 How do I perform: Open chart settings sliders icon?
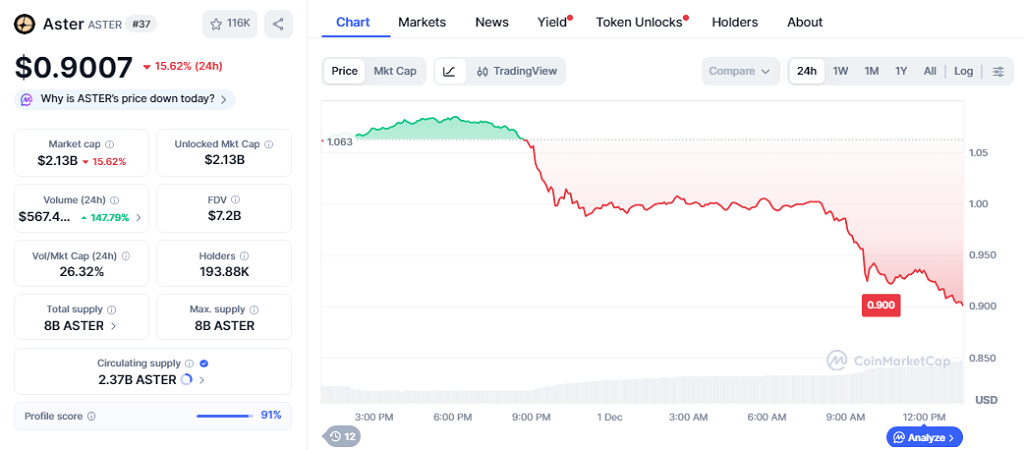[998, 71]
